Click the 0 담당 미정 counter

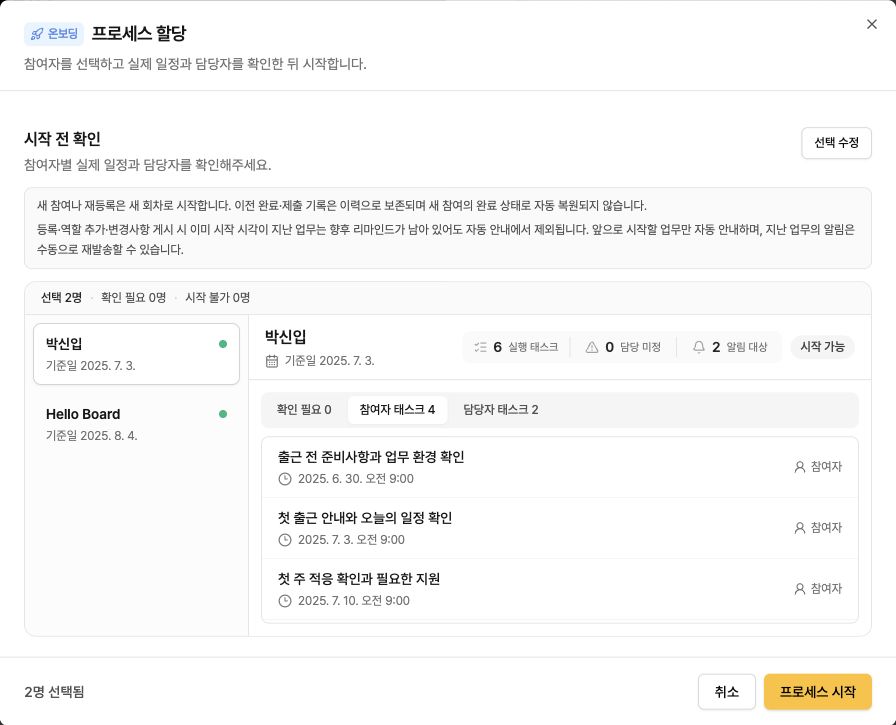coord(623,347)
